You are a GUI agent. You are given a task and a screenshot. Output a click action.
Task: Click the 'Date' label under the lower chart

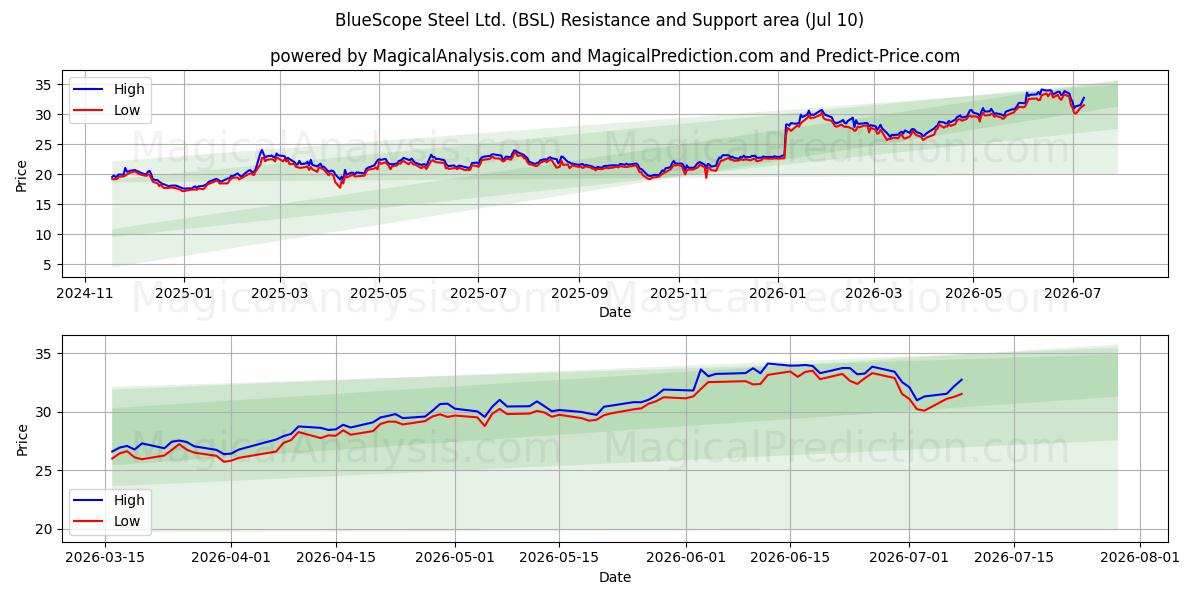[x=614, y=578]
